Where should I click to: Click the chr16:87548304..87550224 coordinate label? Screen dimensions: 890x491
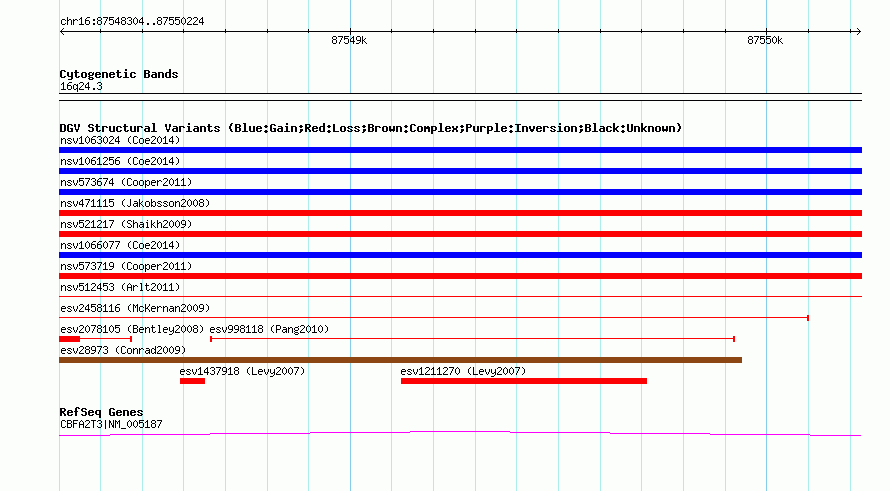pyautogui.click(x=132, y=22)
